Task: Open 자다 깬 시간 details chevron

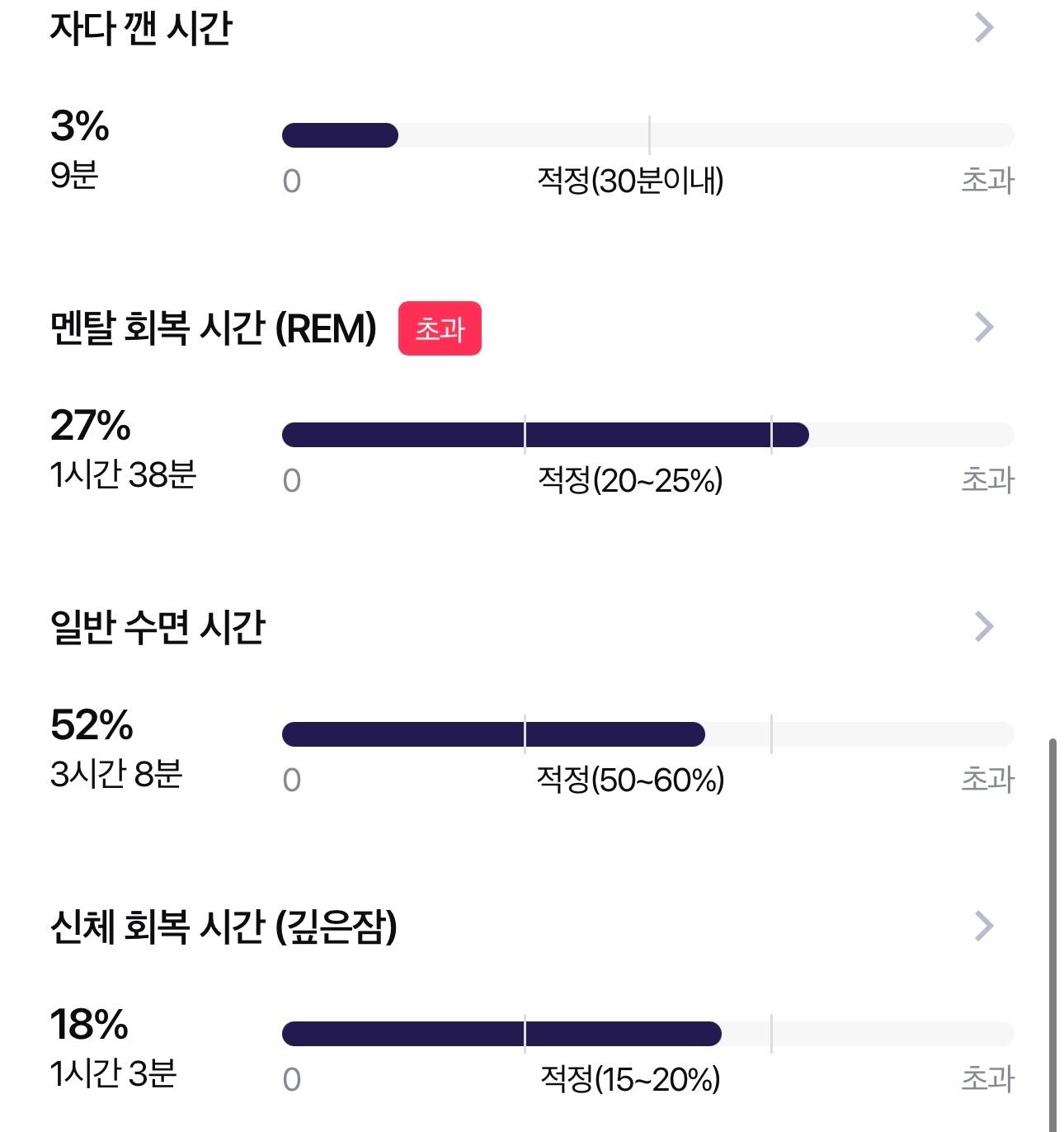Action: 984,27
